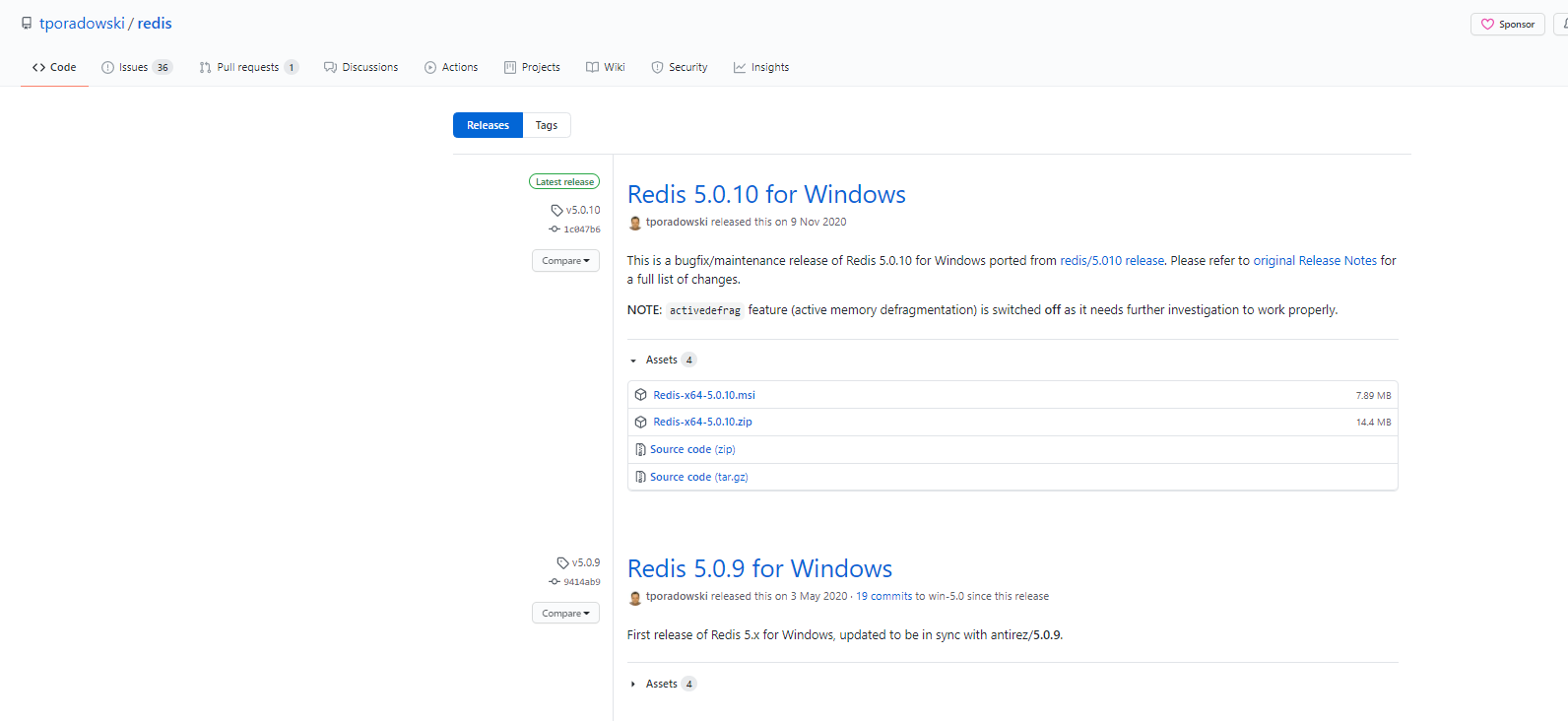This screenshot has width=1568, height=721.
Task: Download Redis-x64-5.0.10.zip
Action: (702, 422)
